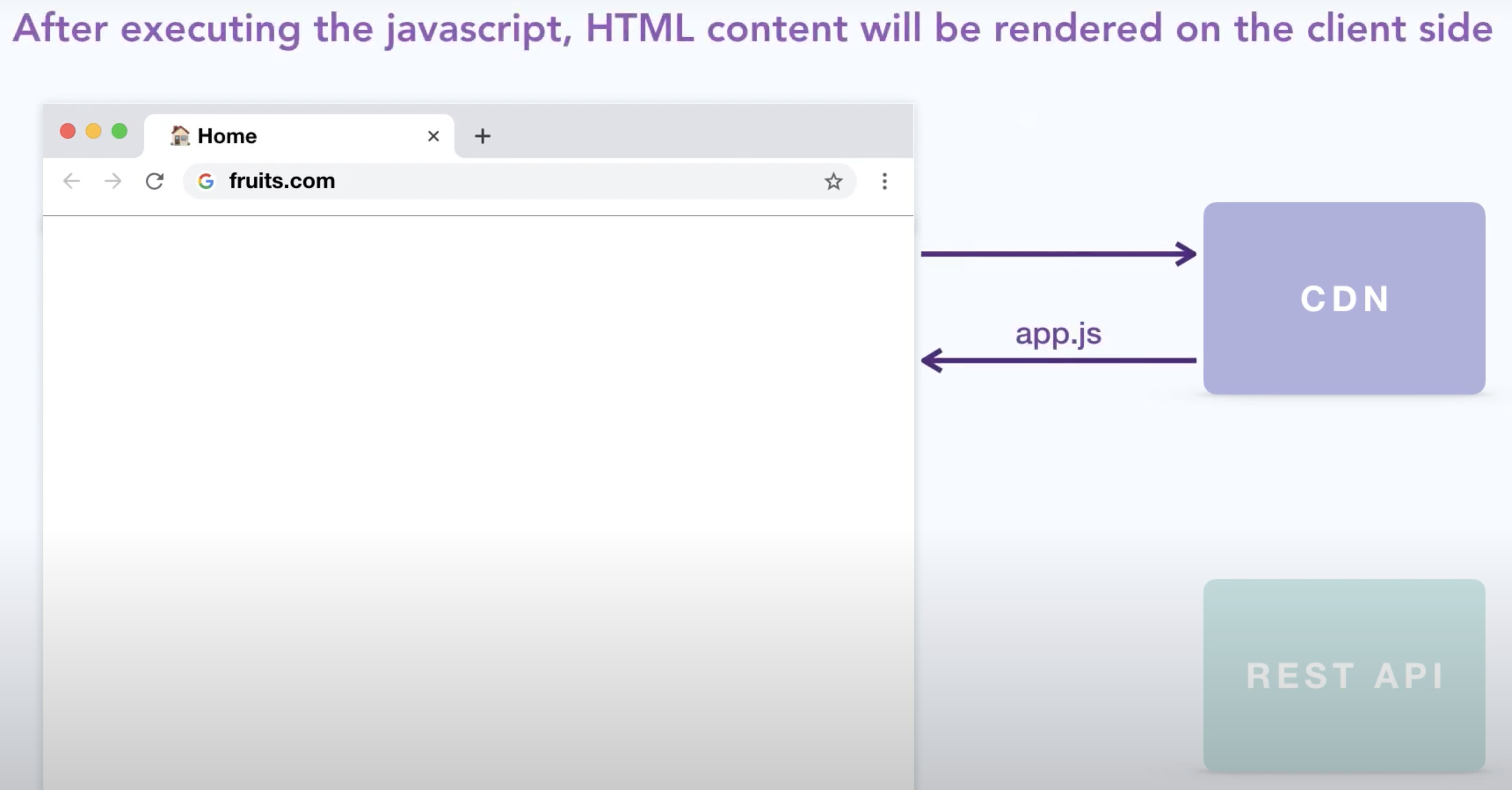
Task: Click the fruits.com address field
Action: tap(520, 181)
